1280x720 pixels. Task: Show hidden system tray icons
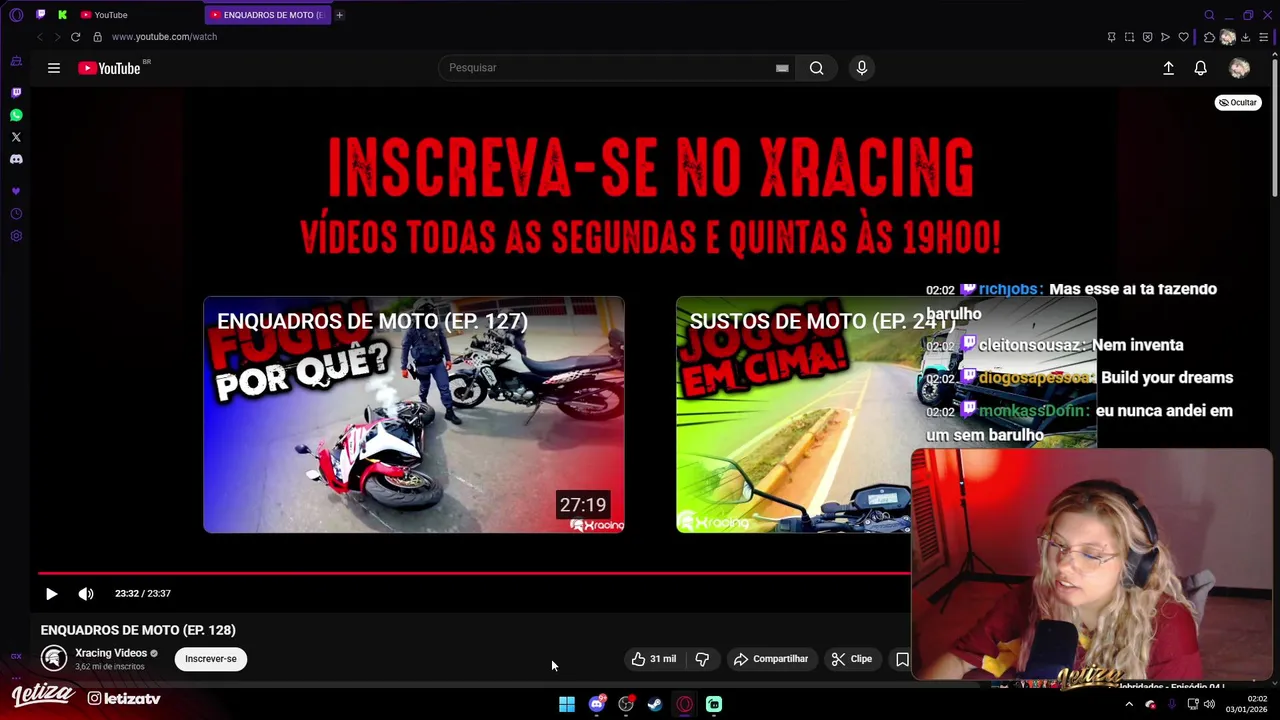click(x=1129, y=704)
